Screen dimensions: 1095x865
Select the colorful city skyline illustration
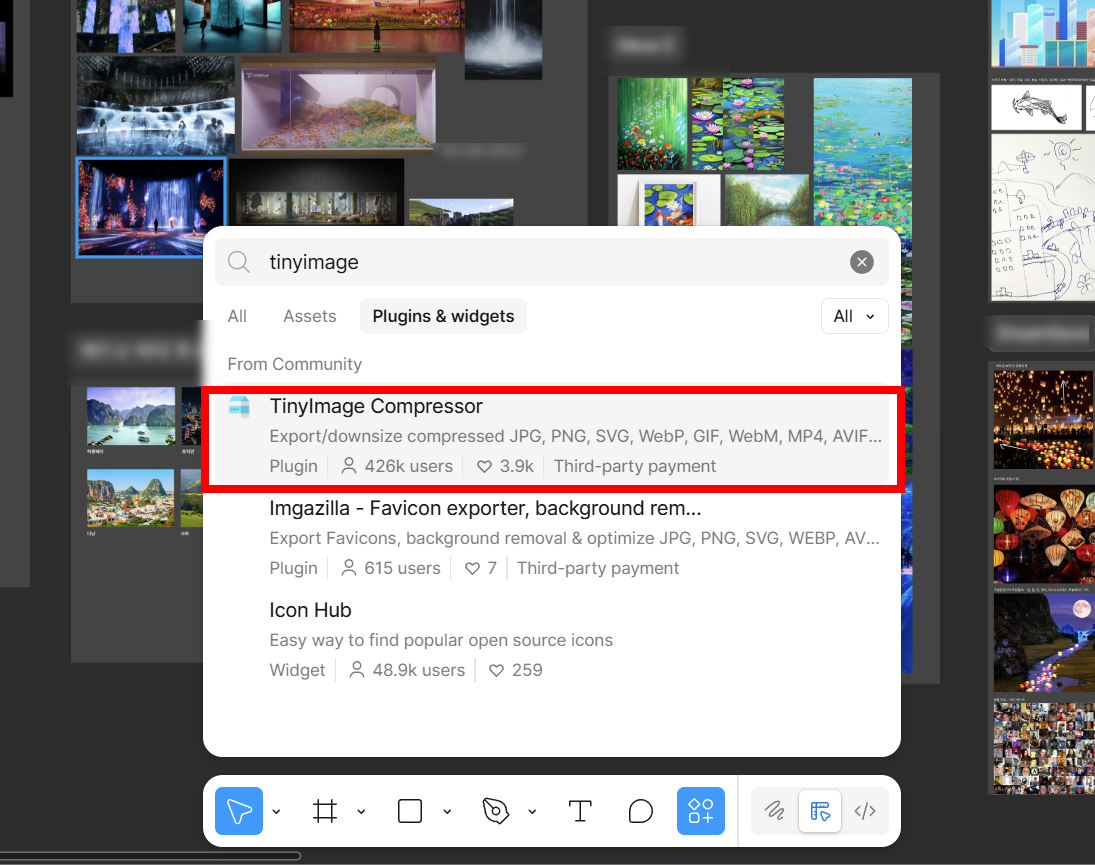[1043, 33]
